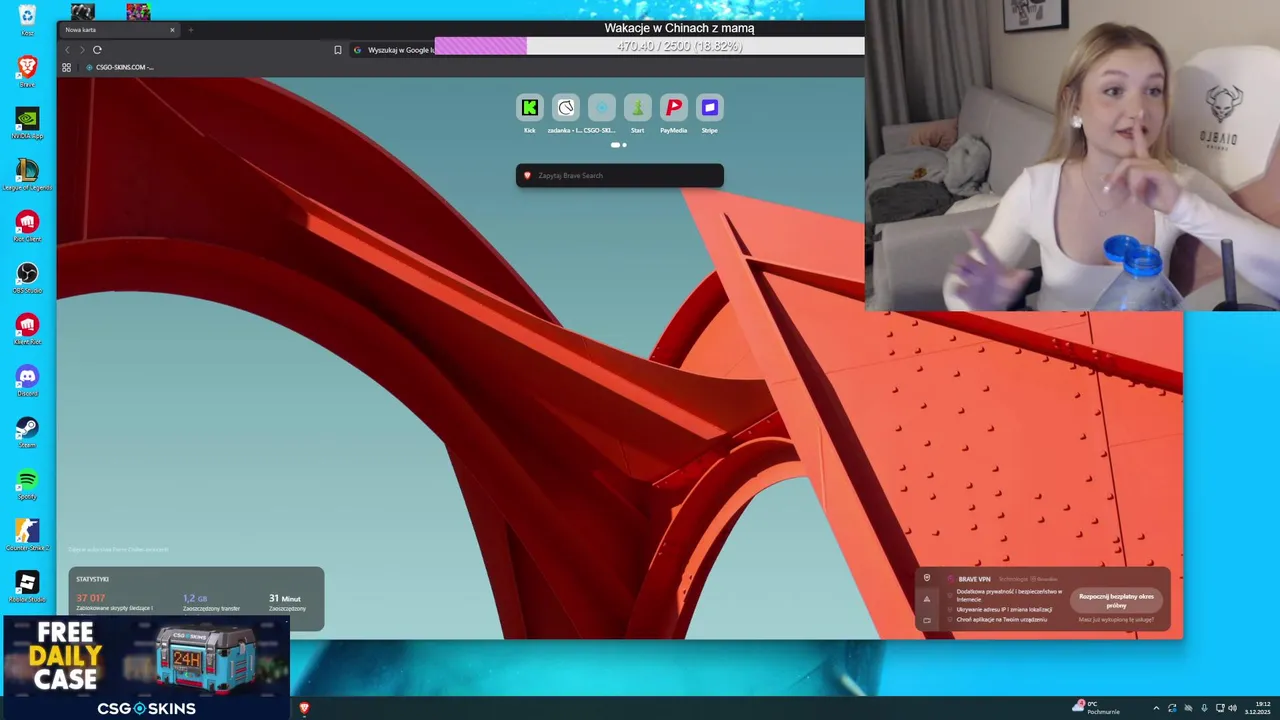Go back in Brave browser
The height and width of the screenshot is (720, 1280).
tap(67, 50)
